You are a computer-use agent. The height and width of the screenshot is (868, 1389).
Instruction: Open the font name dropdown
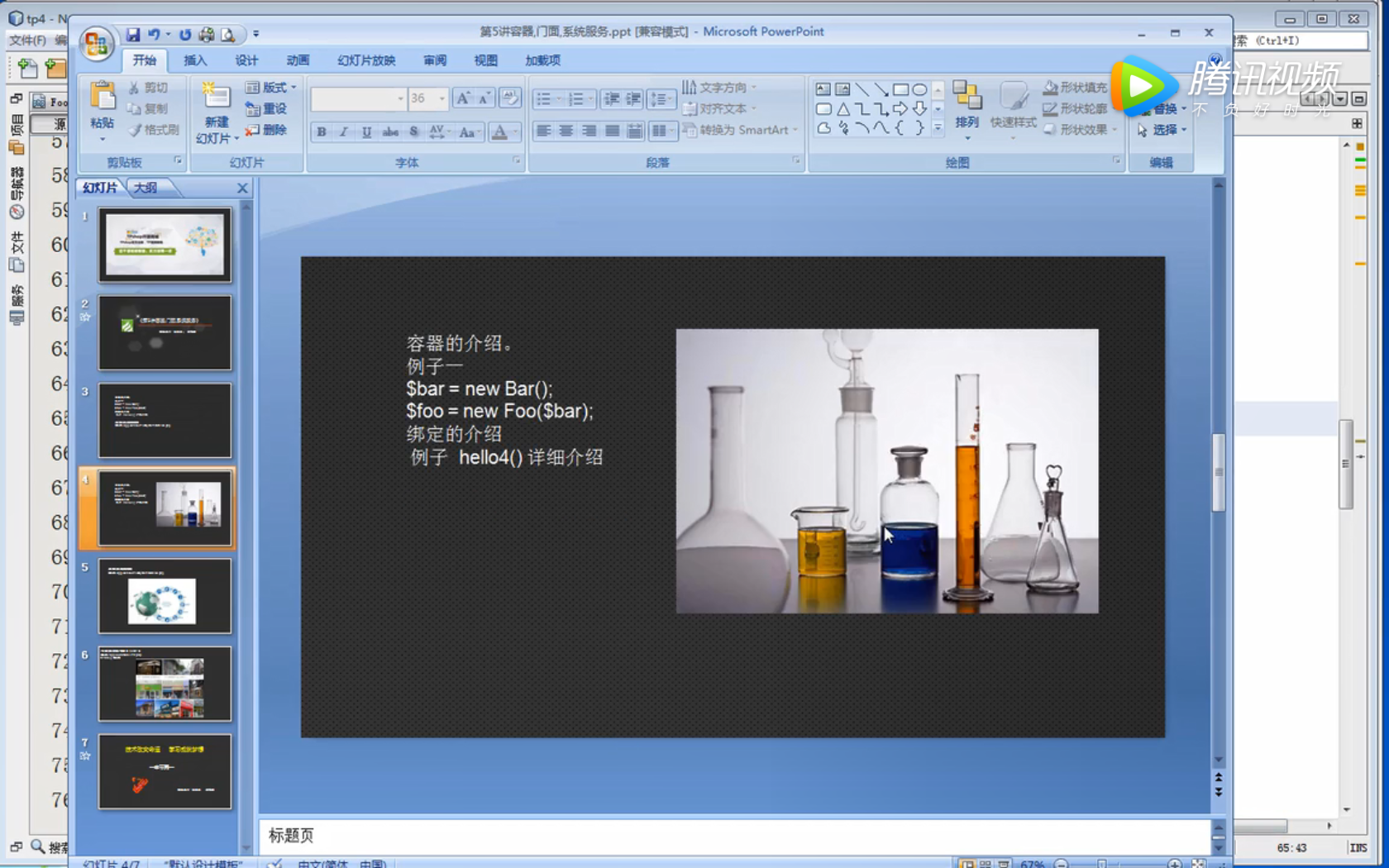(x=400, y=99)
